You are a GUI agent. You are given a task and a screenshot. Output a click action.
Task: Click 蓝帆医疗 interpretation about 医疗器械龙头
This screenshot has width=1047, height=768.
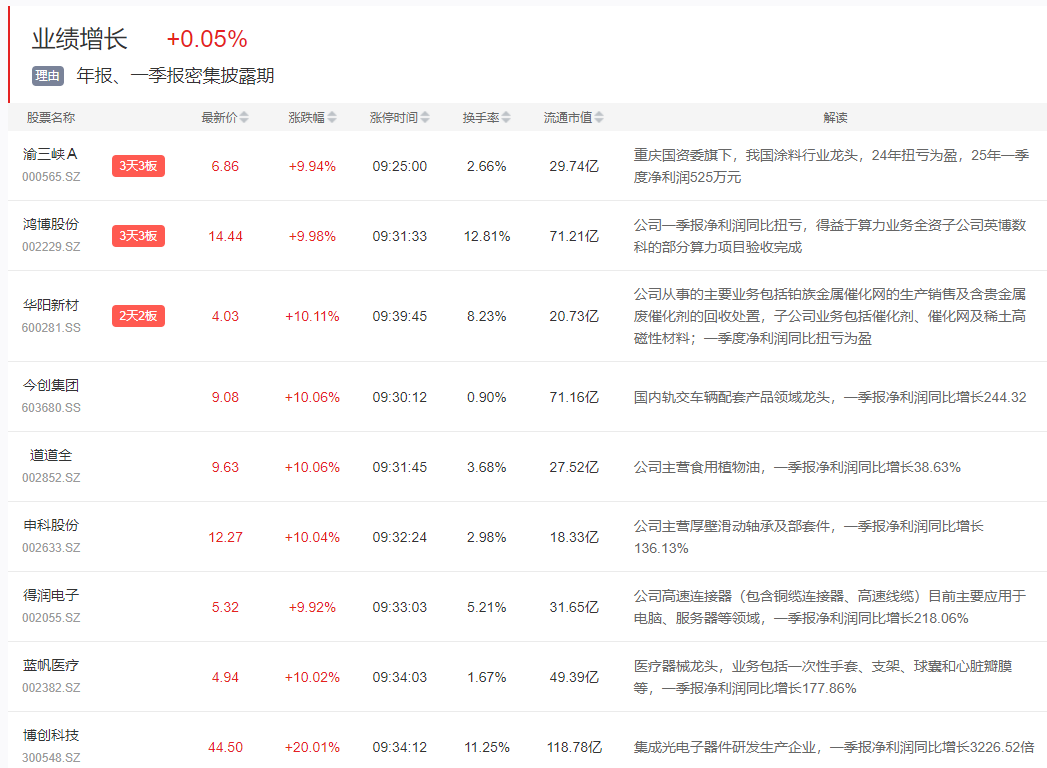pos(823,677)
